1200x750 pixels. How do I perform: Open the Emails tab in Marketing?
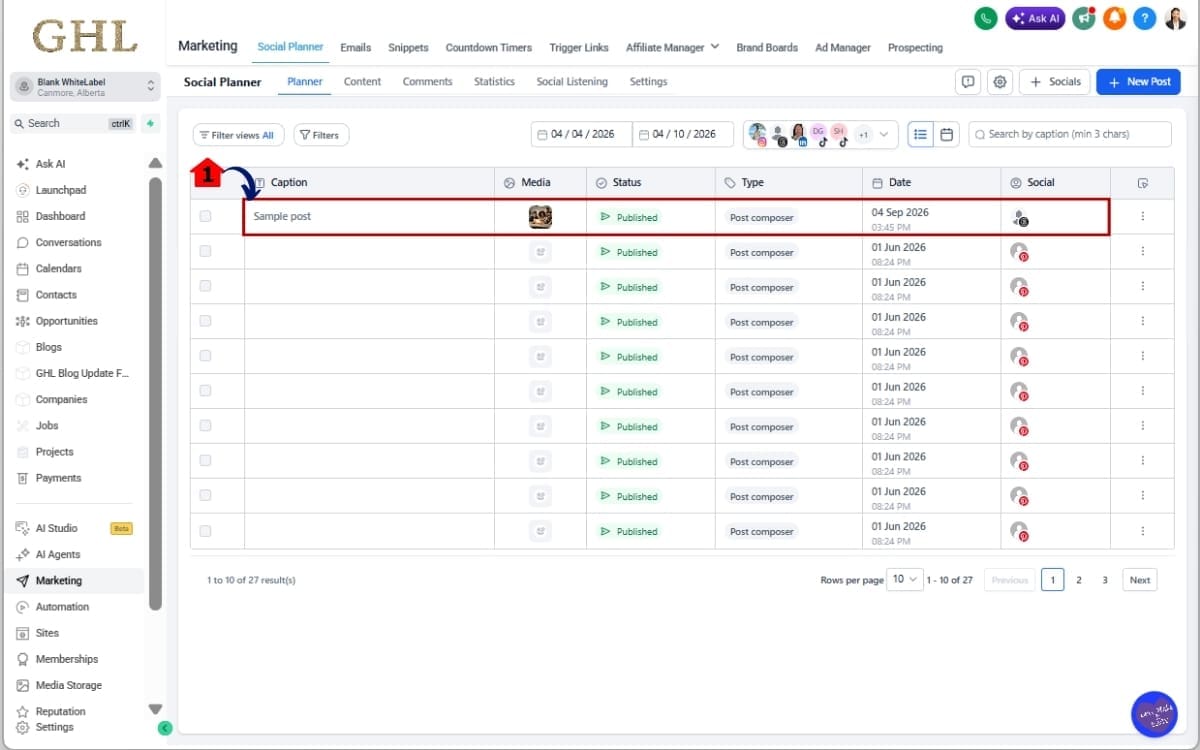pos(355,47)
